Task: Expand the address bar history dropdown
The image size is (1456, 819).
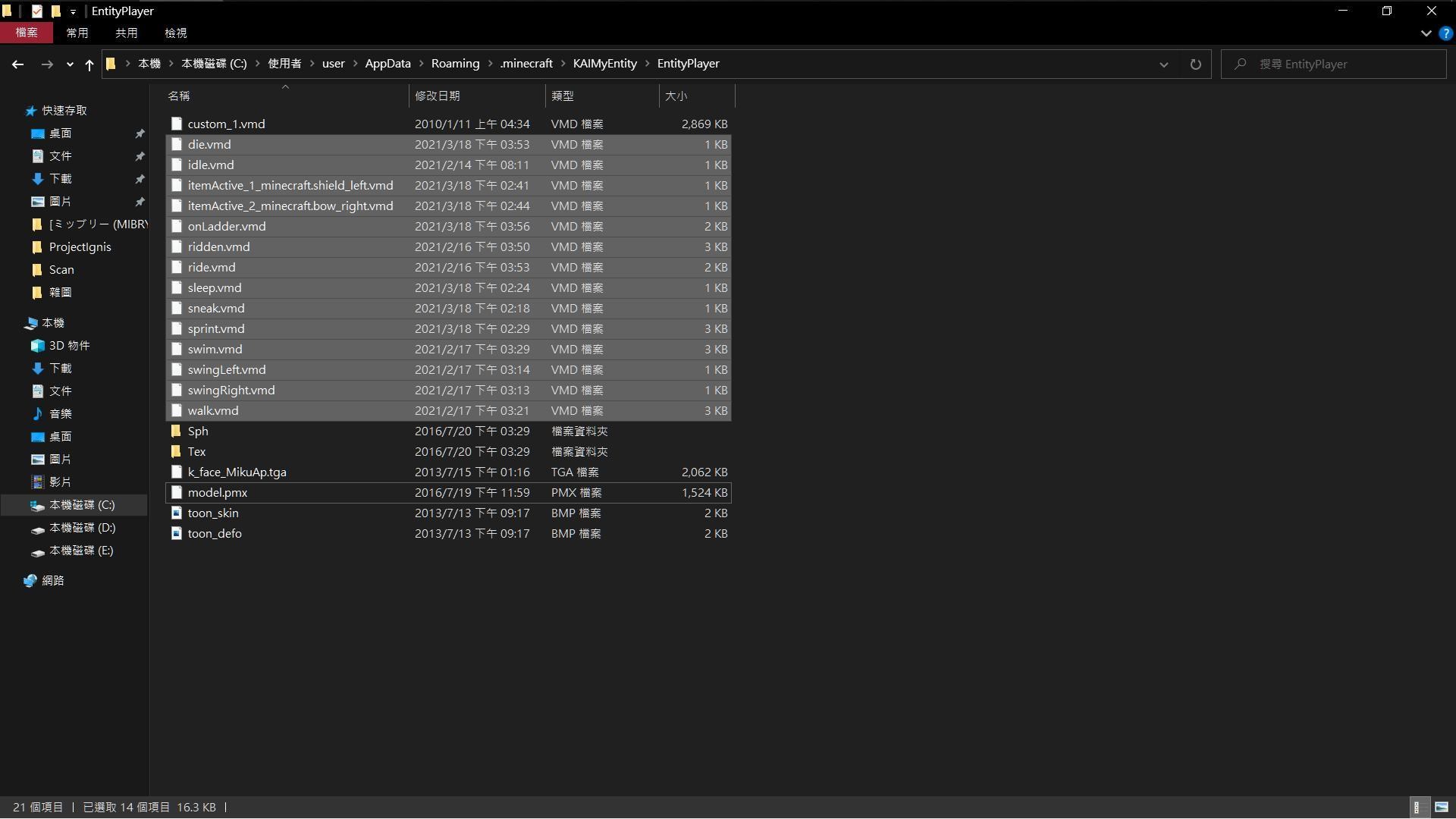Action: tap(1164, 64)
